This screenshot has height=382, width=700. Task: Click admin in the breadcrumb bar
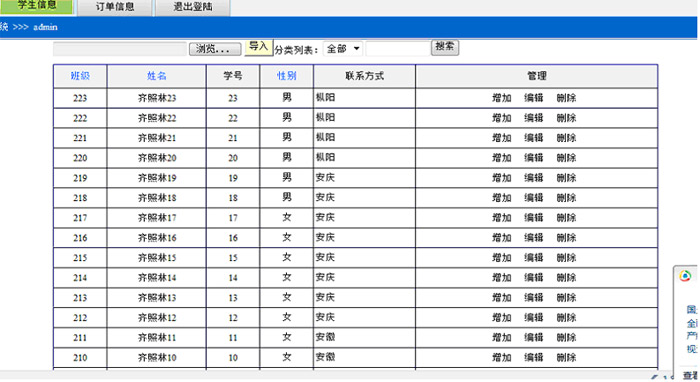45,27
